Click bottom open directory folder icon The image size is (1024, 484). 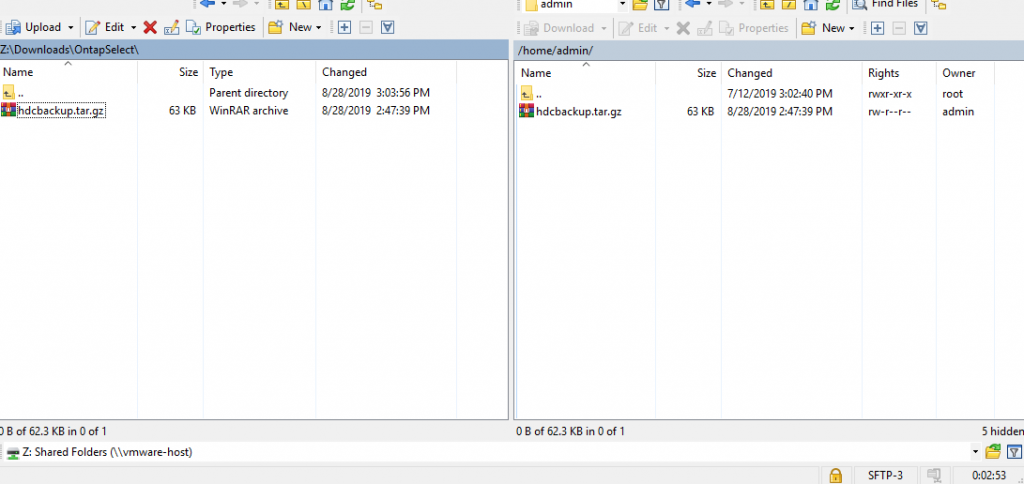[x=993, y=451]
